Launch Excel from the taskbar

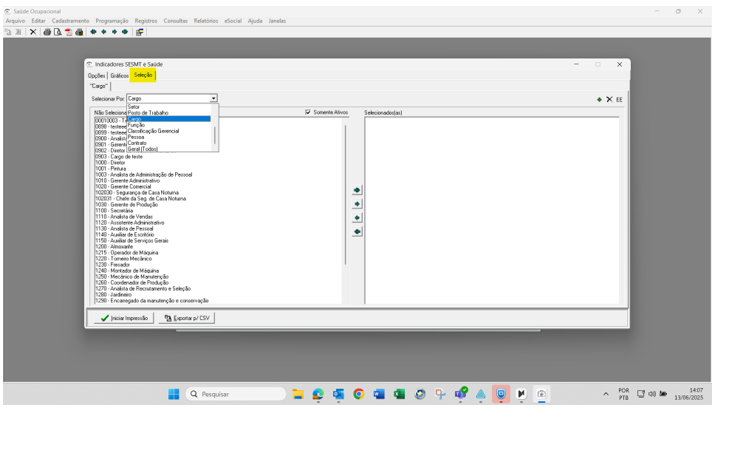coord(399,394)
